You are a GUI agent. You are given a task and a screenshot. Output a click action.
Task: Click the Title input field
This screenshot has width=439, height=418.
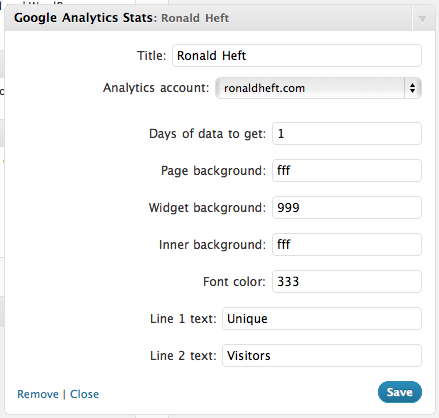tap(297, 55)
